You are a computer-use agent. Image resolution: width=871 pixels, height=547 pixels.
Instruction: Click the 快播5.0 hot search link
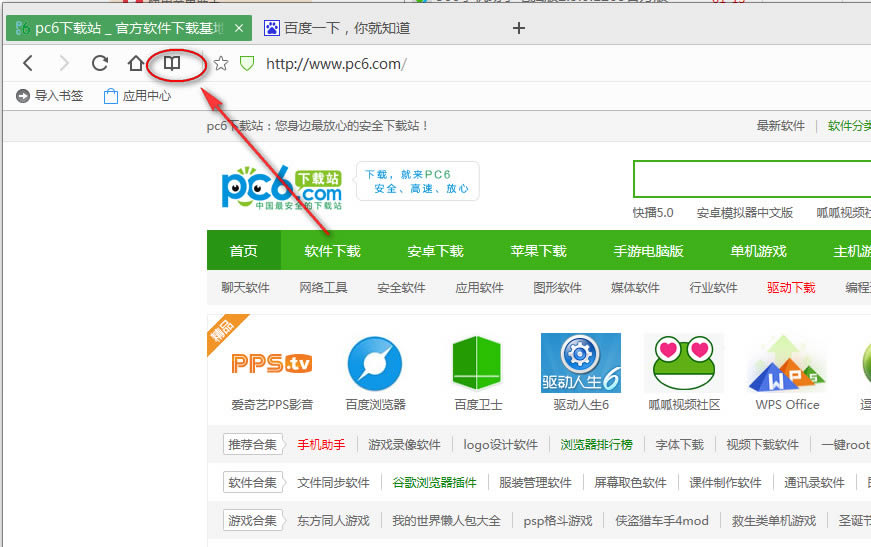653,213
